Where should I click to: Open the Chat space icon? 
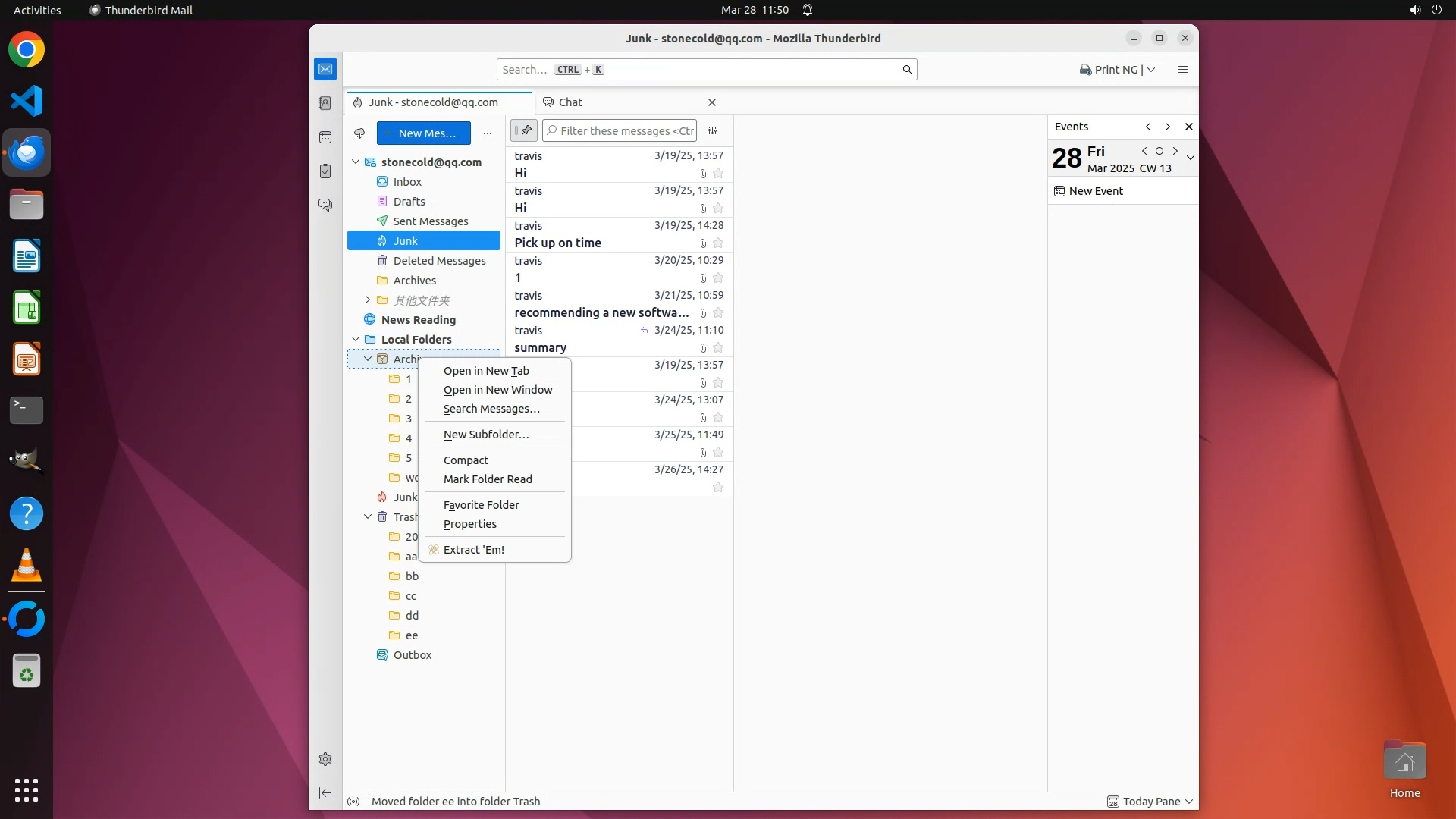coord(325,206)
